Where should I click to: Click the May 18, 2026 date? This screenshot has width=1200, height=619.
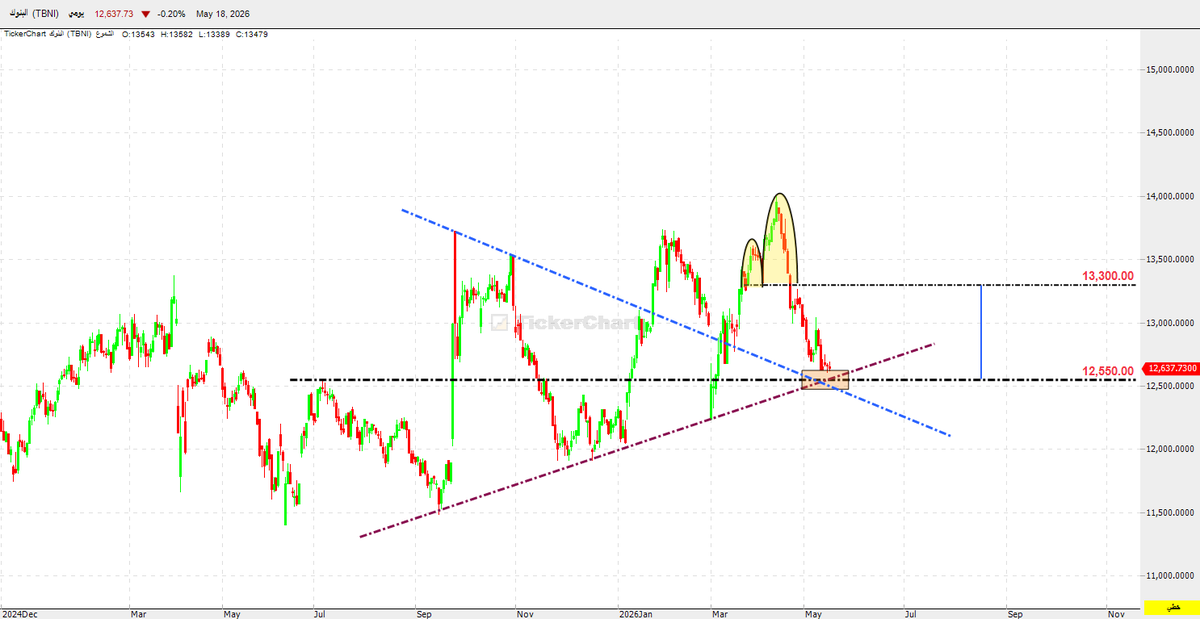click(x=223, y=14)
